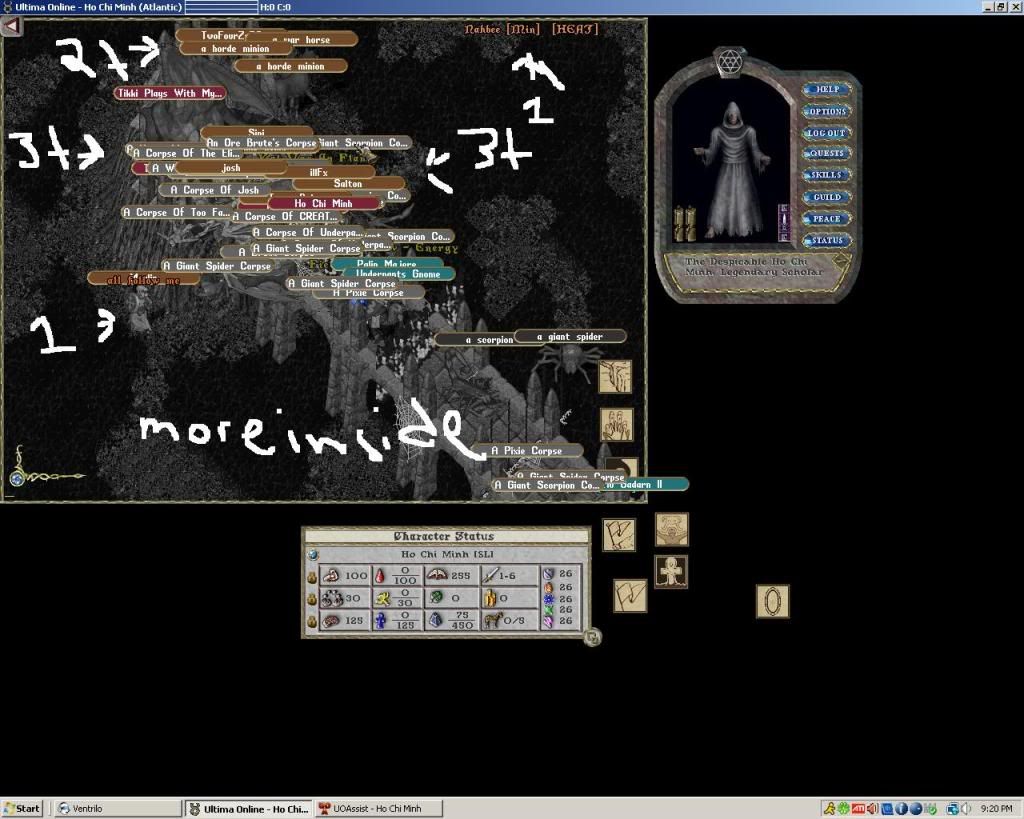Minimize Character Status with its round corner button
1024x819 pixels.
pos(592,637)
